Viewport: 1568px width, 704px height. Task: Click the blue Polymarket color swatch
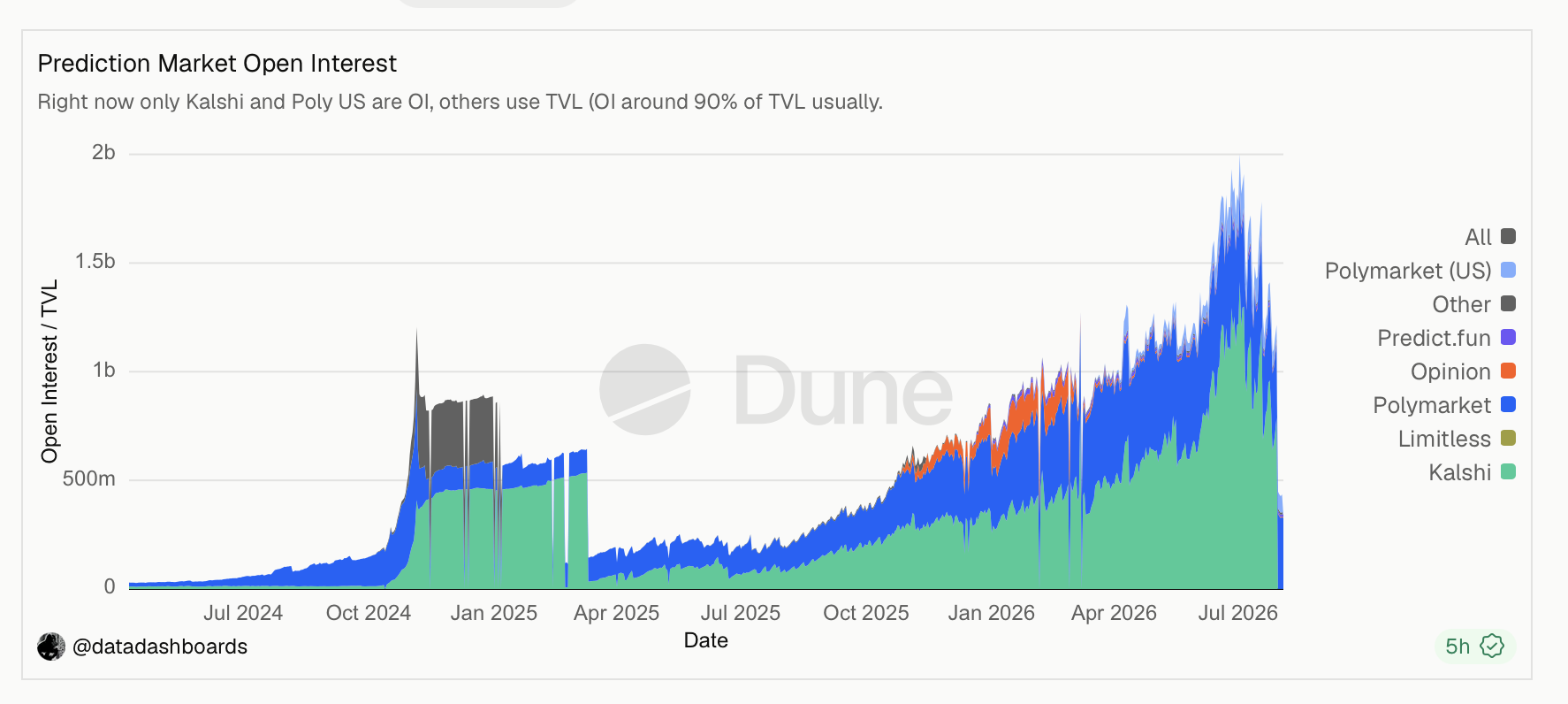[x=1509, y=404]
